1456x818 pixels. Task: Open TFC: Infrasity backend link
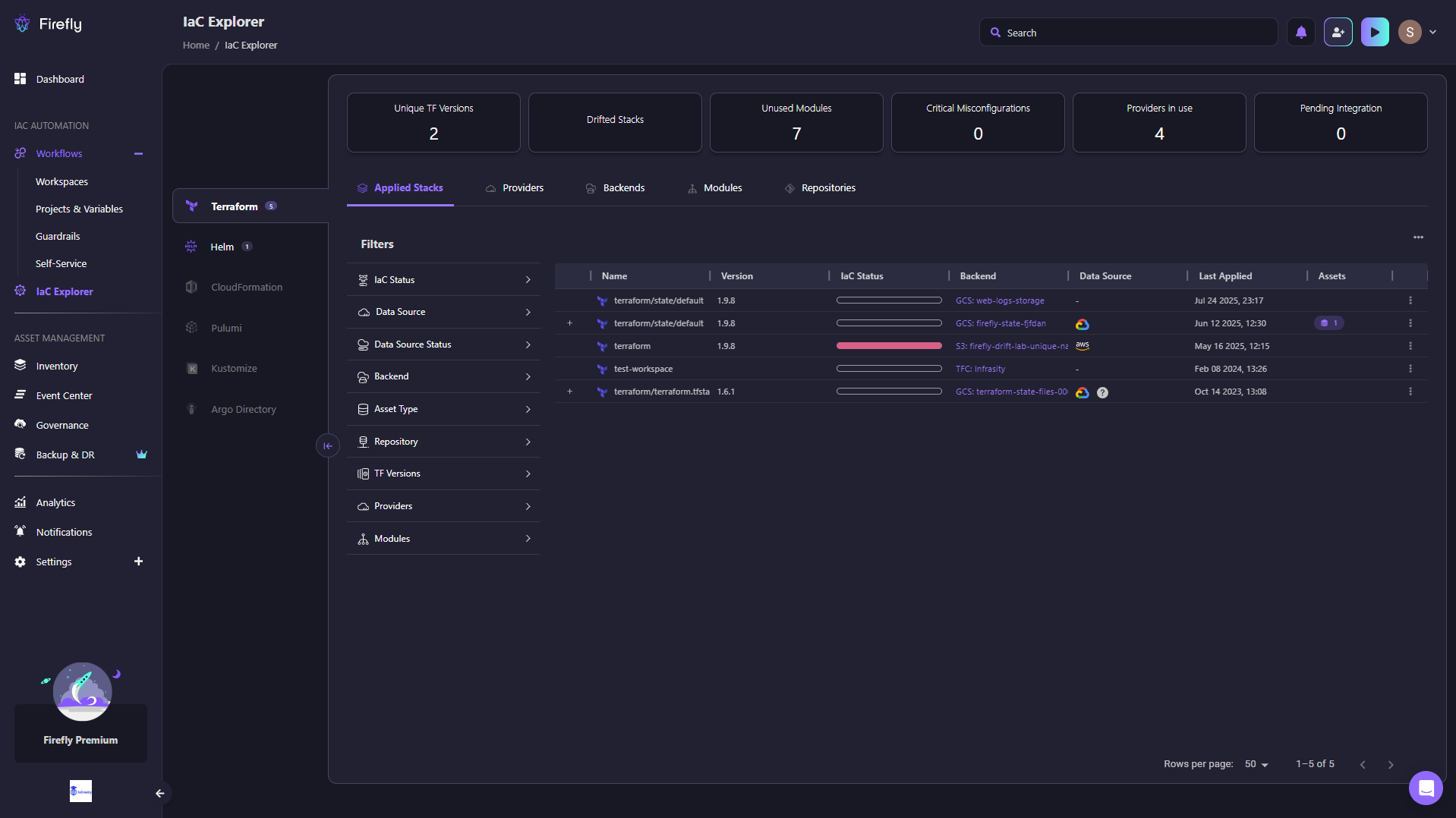[980, 369]
